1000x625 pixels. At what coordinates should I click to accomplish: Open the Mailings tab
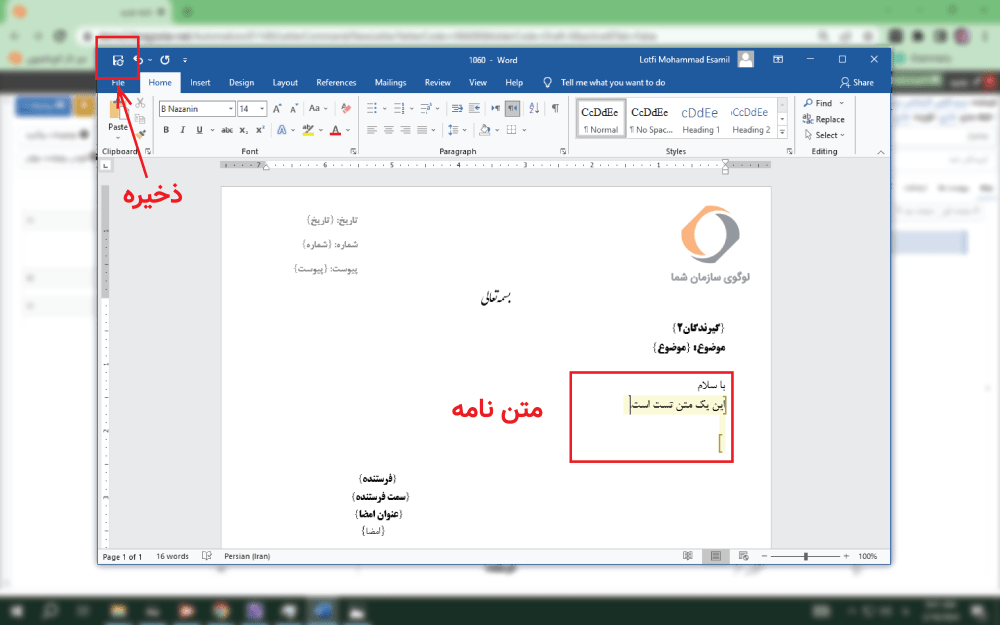[390, 82]
